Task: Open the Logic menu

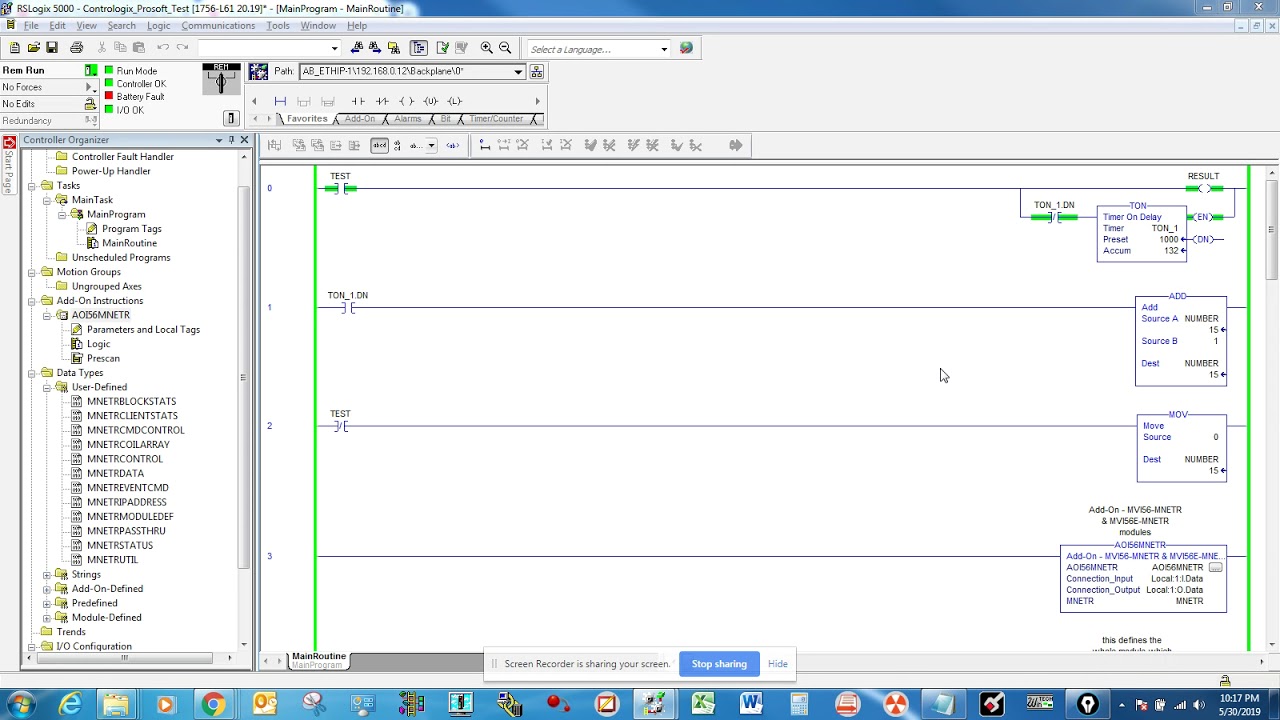Action: tap(158, 25)
